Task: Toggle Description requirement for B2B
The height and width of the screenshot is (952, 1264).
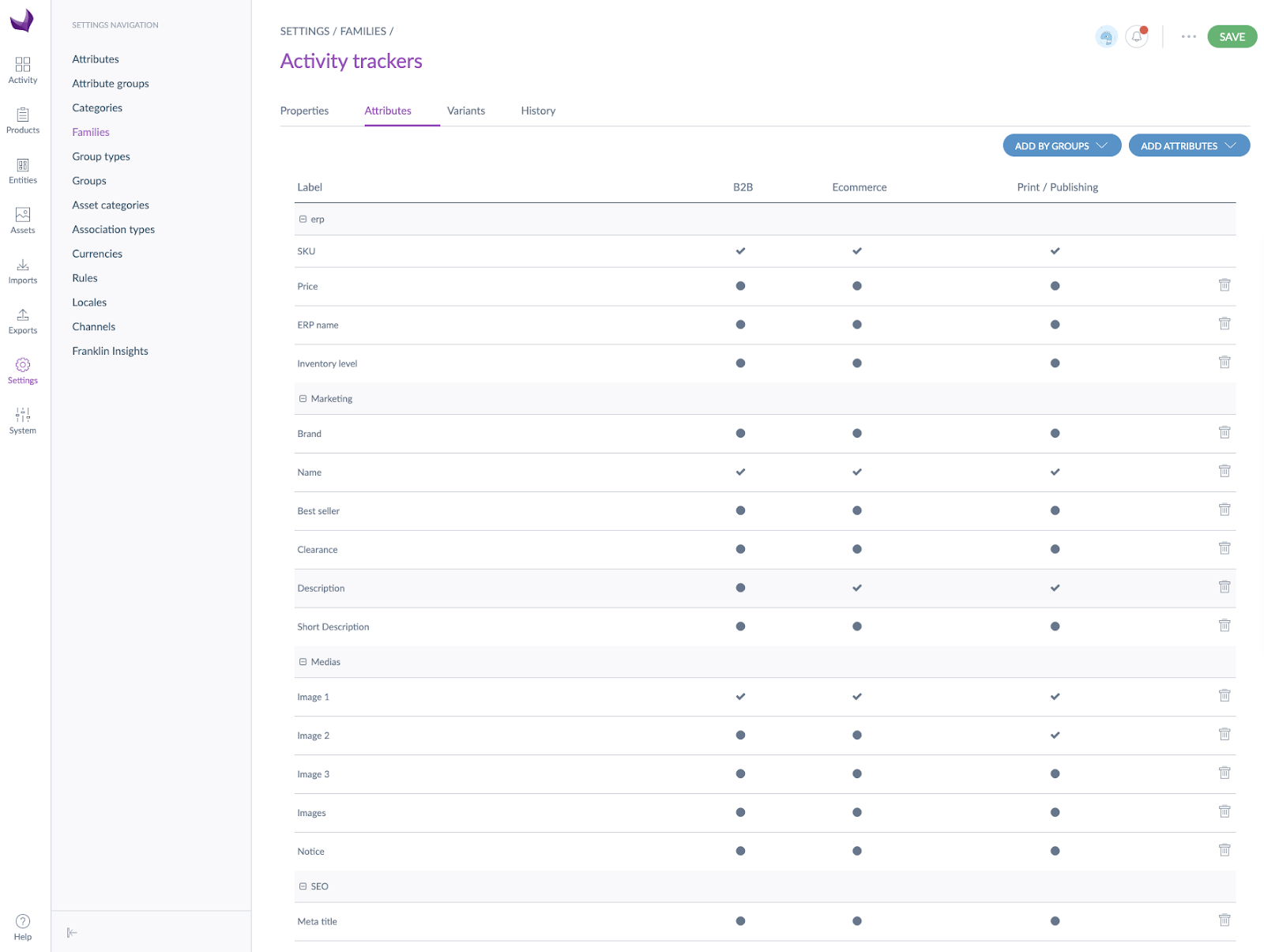Action: 740,588
